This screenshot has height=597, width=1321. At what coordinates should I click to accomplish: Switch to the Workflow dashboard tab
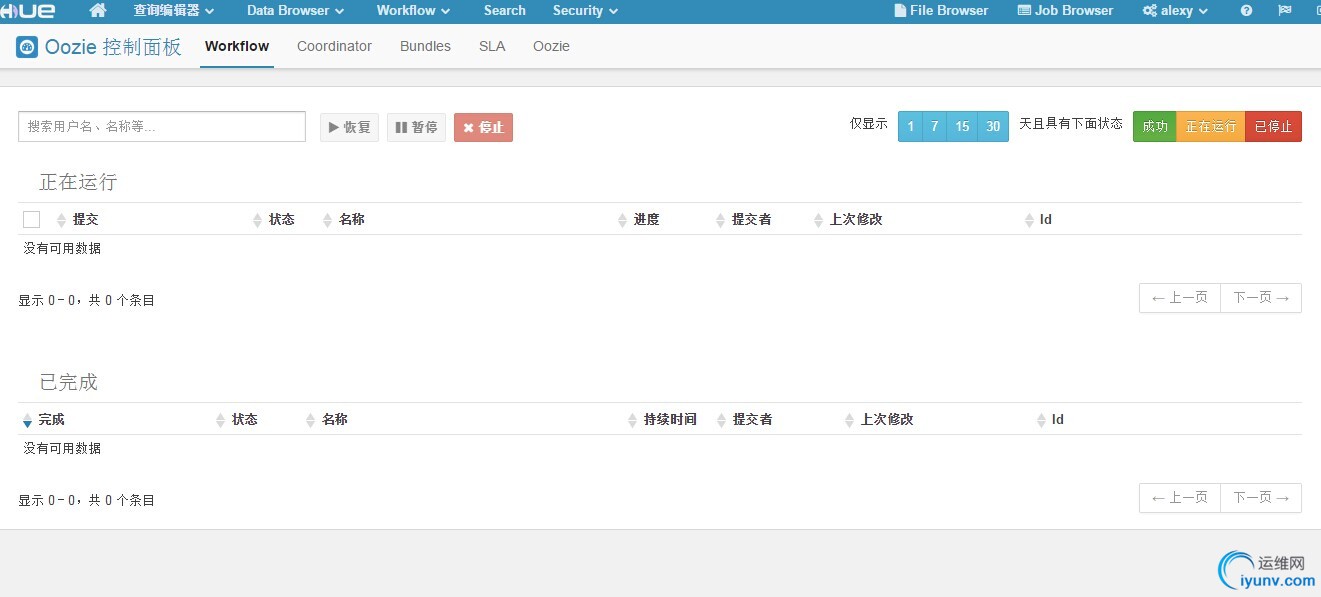[237, 47]
